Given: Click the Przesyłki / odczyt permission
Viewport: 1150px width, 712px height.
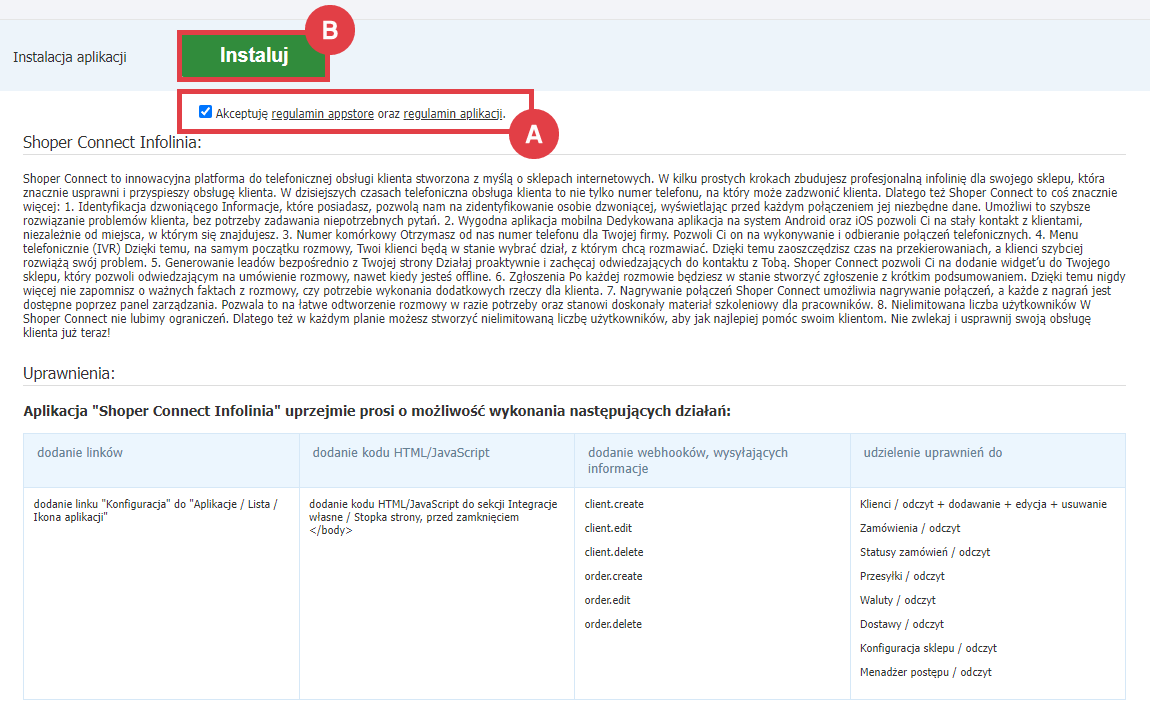Looking at the screenshot, I should 902,576.
